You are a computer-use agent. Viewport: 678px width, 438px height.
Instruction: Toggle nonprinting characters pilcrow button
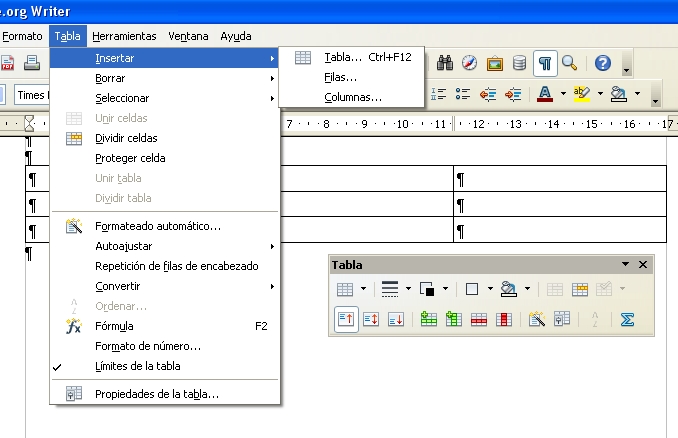click(545, 63)
